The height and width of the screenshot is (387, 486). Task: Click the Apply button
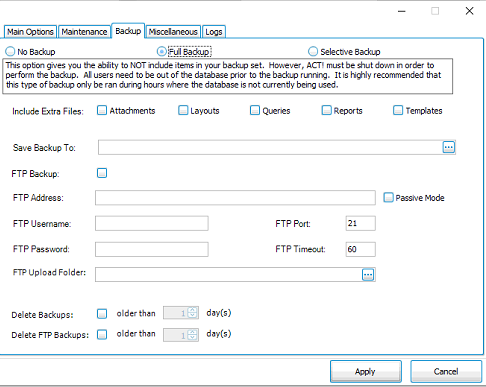pyautogui.click(x=366, y=371)
